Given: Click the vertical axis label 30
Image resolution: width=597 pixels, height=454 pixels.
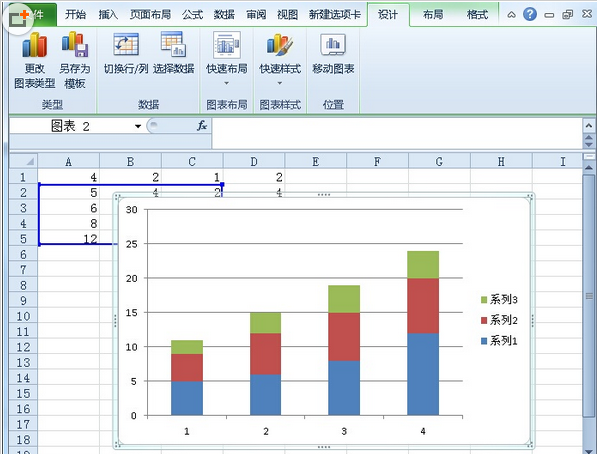Looking at the screenshot, I should point(132,209).
